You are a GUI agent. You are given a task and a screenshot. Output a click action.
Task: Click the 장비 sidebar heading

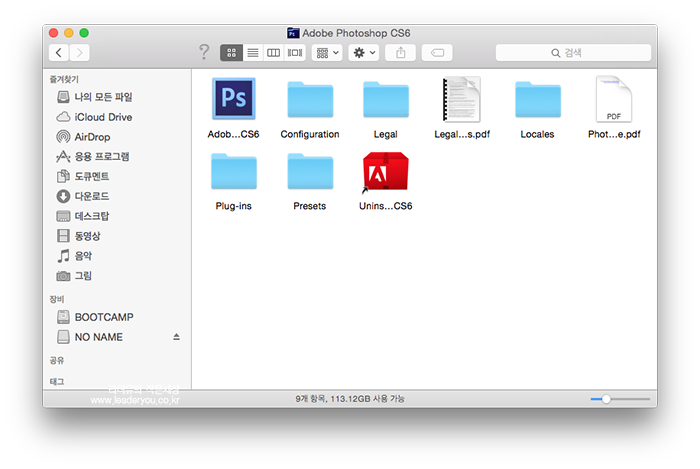(x=57, y=299)
